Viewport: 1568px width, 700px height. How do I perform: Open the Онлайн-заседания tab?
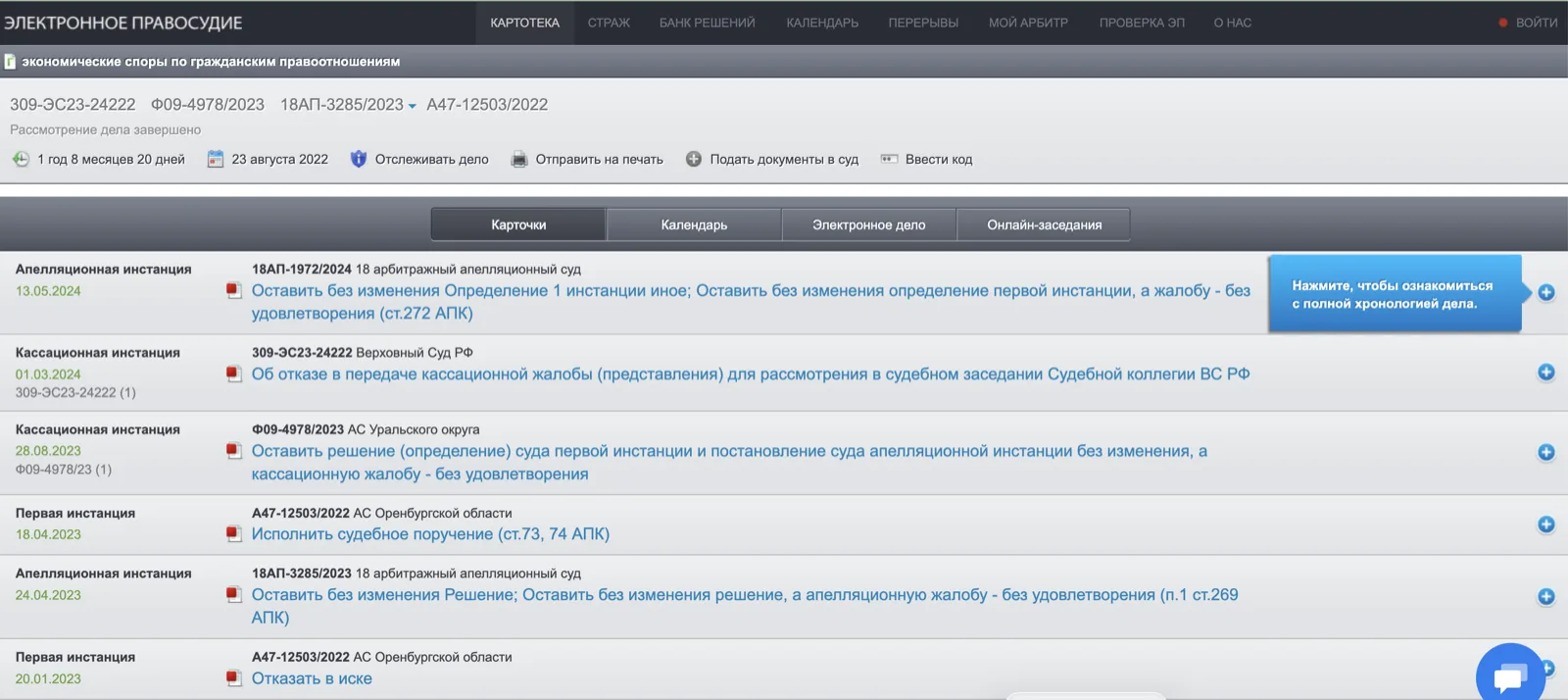point(1044,225)
